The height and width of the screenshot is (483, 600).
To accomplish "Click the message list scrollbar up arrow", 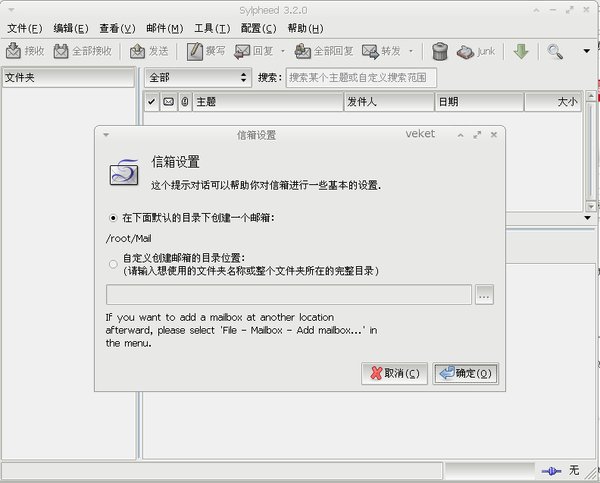I will click(590, 96).
